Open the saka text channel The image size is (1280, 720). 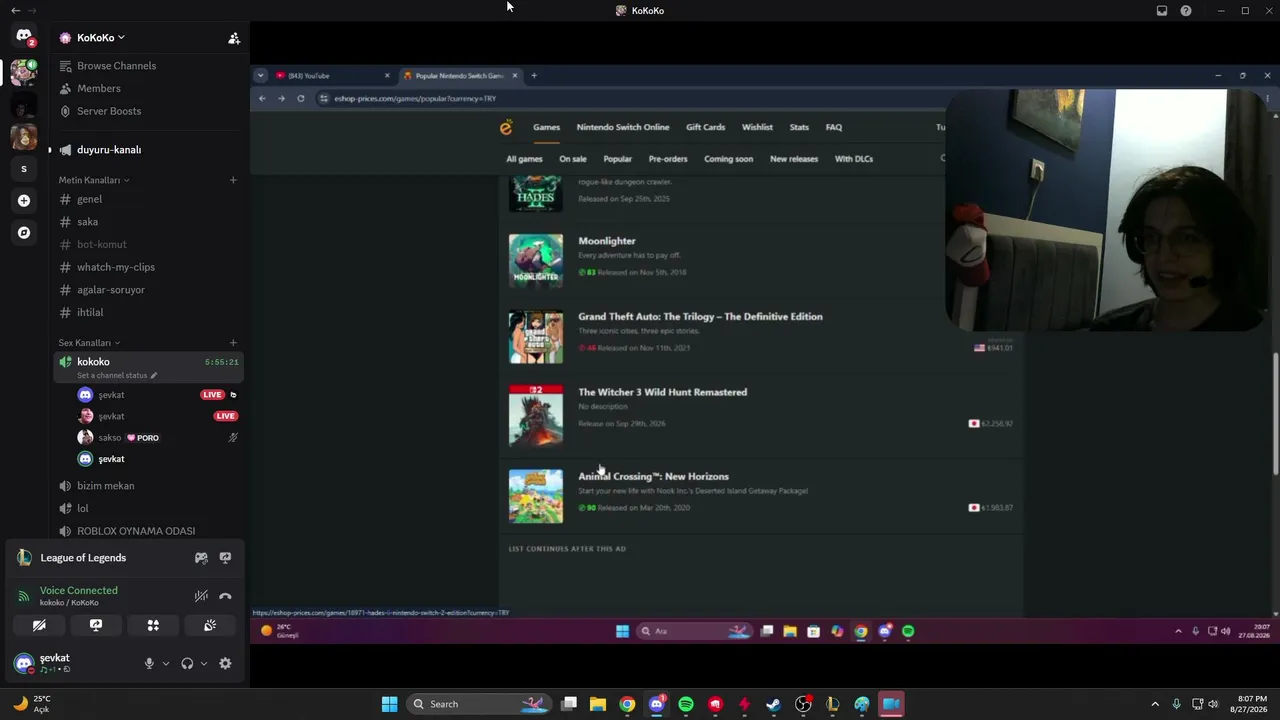coord(148,222)
